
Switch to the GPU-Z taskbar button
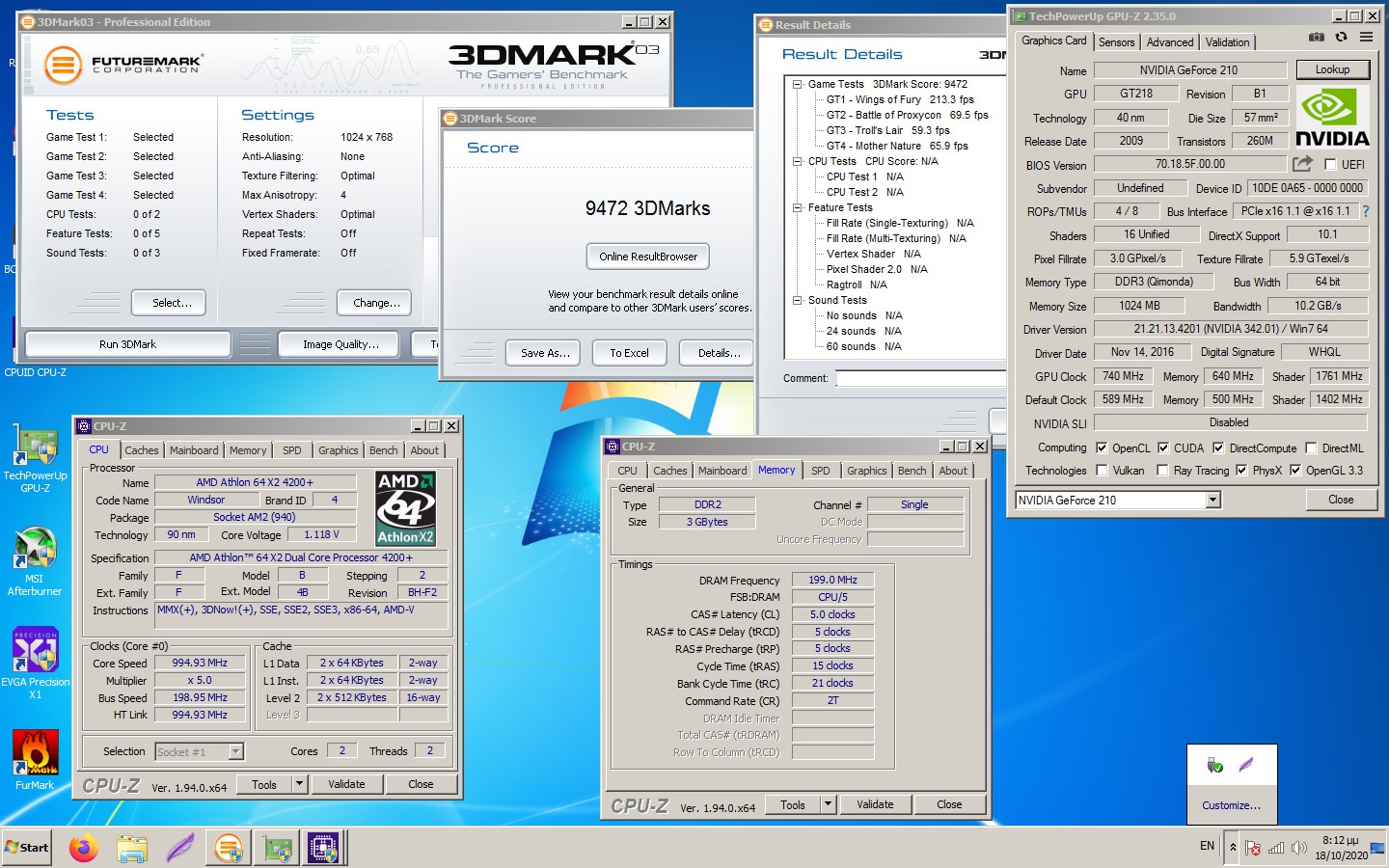pyautogui.click(x=278, y=848)
